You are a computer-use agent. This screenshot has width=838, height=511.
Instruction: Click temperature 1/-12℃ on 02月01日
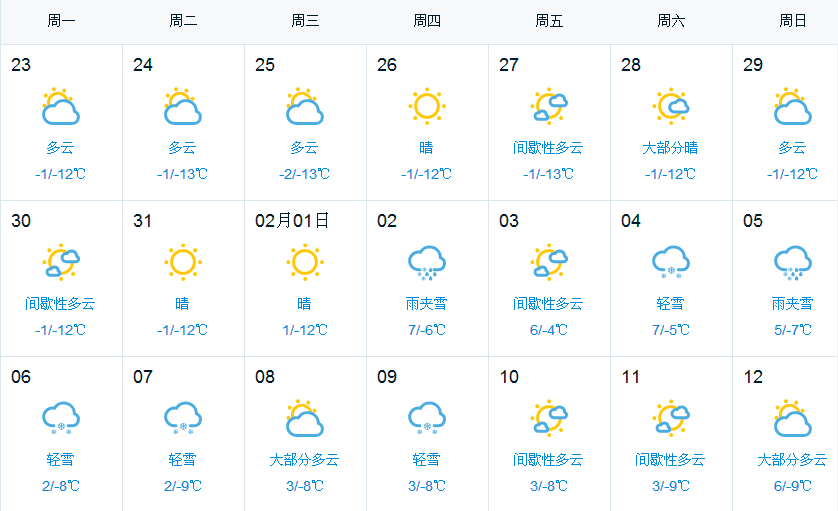pyautogui.click(x=305, y=330)
